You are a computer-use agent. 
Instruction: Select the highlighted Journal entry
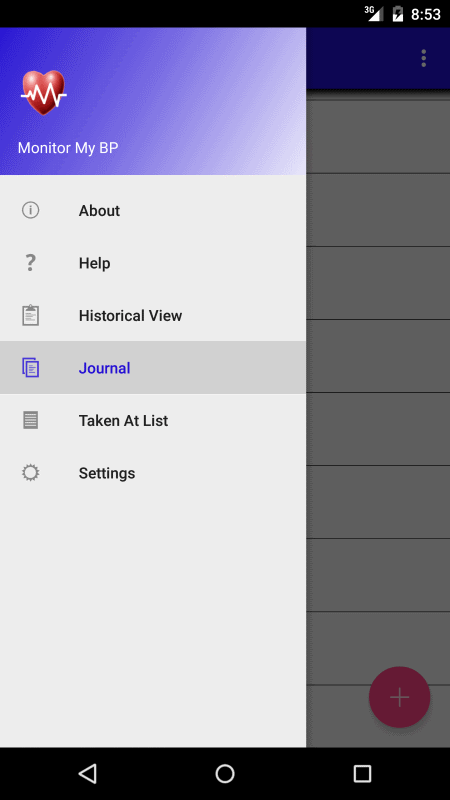click(x=153, y=368)
